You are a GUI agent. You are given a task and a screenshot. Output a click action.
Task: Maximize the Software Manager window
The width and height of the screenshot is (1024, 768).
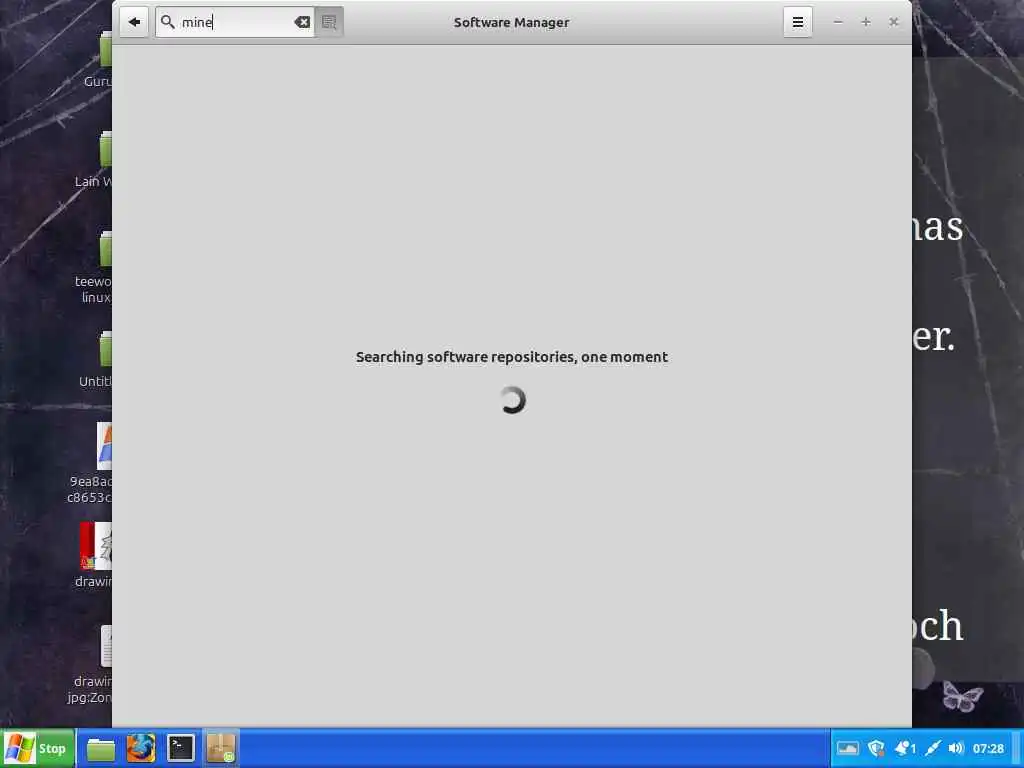pyautogui.click(x=866, y=22)
